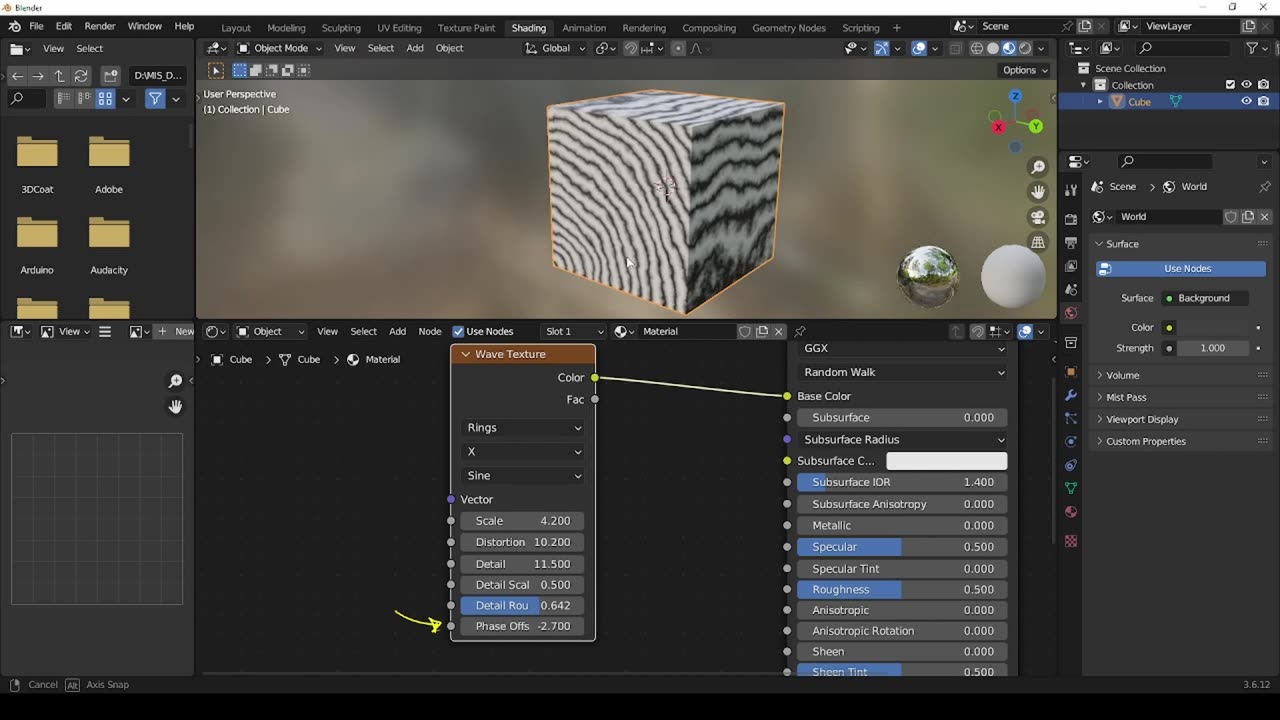
Task: Click the Scale 4.200 field
Action: pyautogui.click(x=523, y=521)
